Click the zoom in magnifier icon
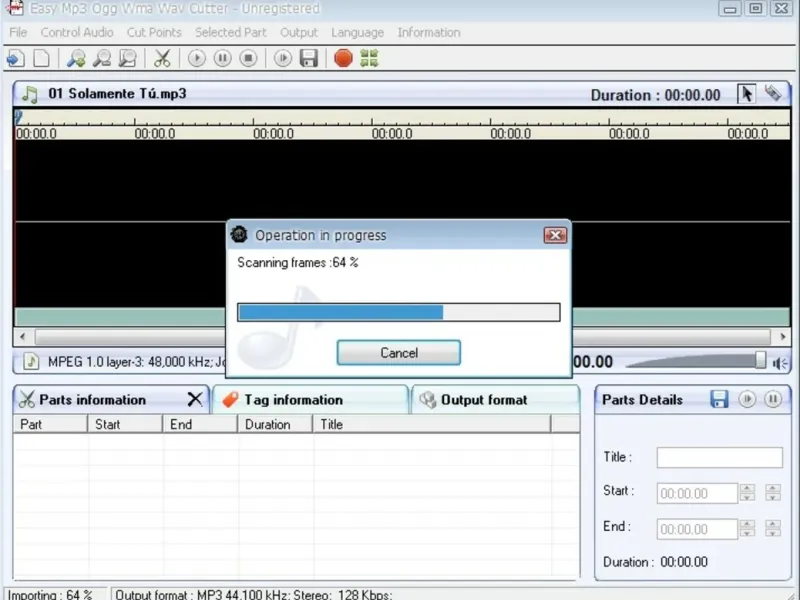The height and width of the screenshot is (600, 800). point(76,58)
